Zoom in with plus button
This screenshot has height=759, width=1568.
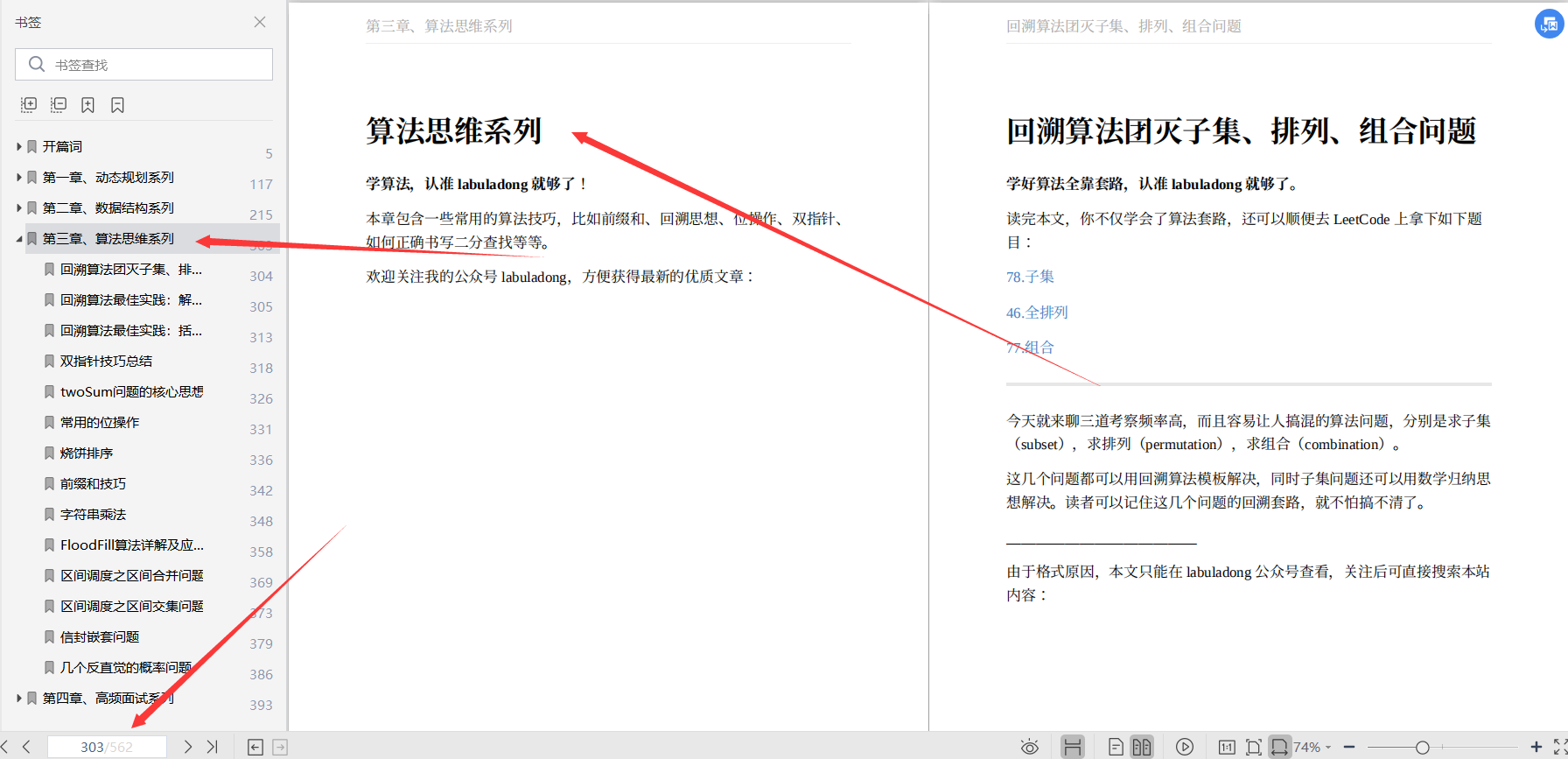(x=1536, y=747)
